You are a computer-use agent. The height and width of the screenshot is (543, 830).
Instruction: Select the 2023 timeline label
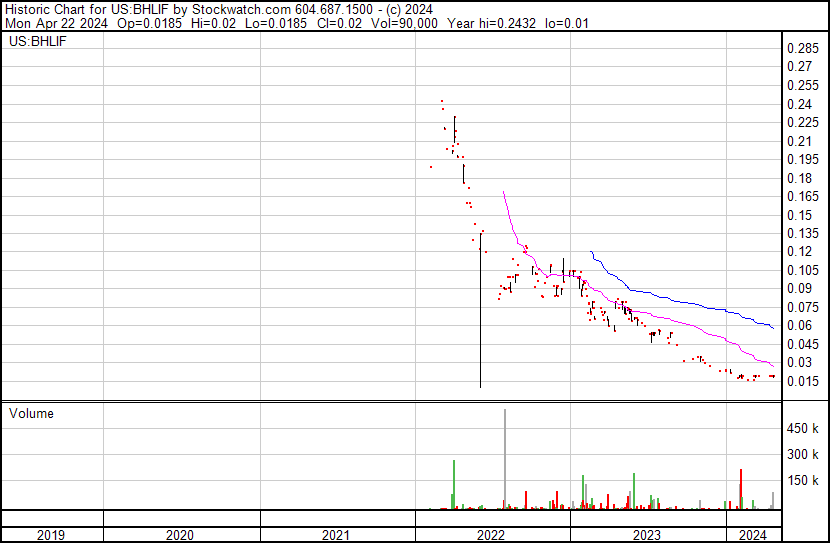coord(648,535)
